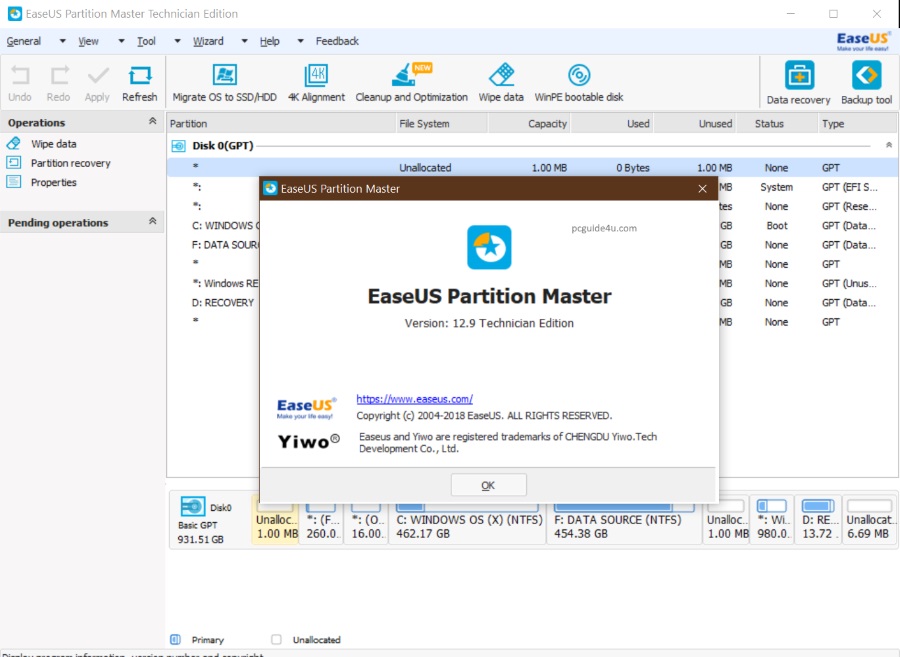Open the View menu
This screenshot has height=657, width=900.
pos(88,41)
